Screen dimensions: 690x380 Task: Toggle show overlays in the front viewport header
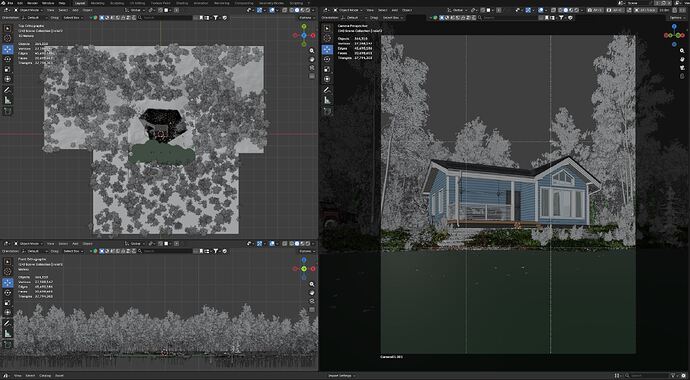272,243
